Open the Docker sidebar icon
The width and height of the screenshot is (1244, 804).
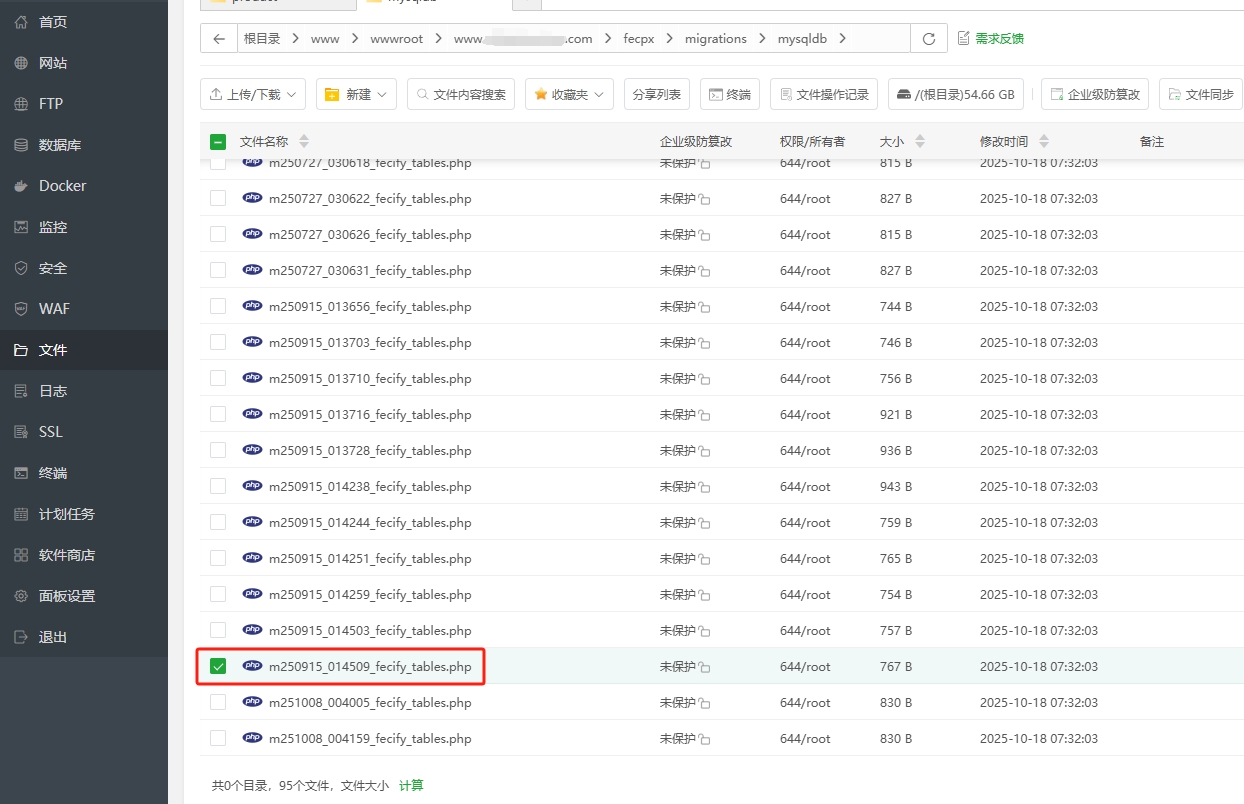point(21,186)
